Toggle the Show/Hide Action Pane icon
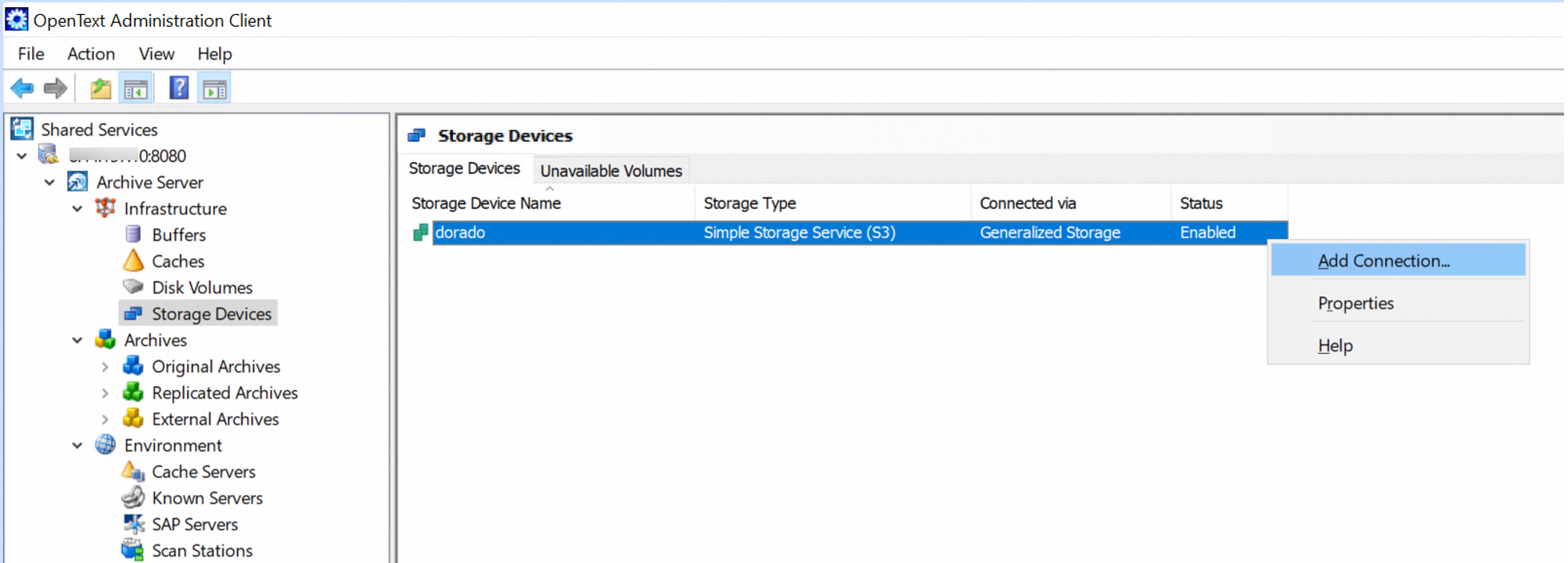The image size is (1568, 563). click(x=214, y=89)
